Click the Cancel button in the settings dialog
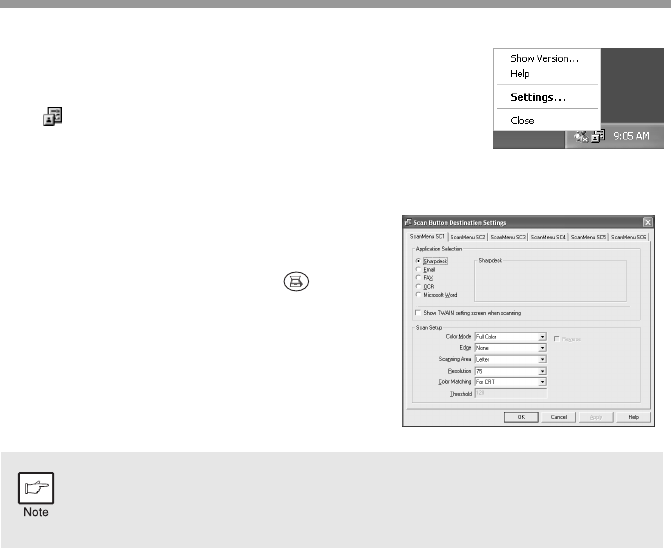The width and height of the screenshot is (671, 548). point(560,417)
